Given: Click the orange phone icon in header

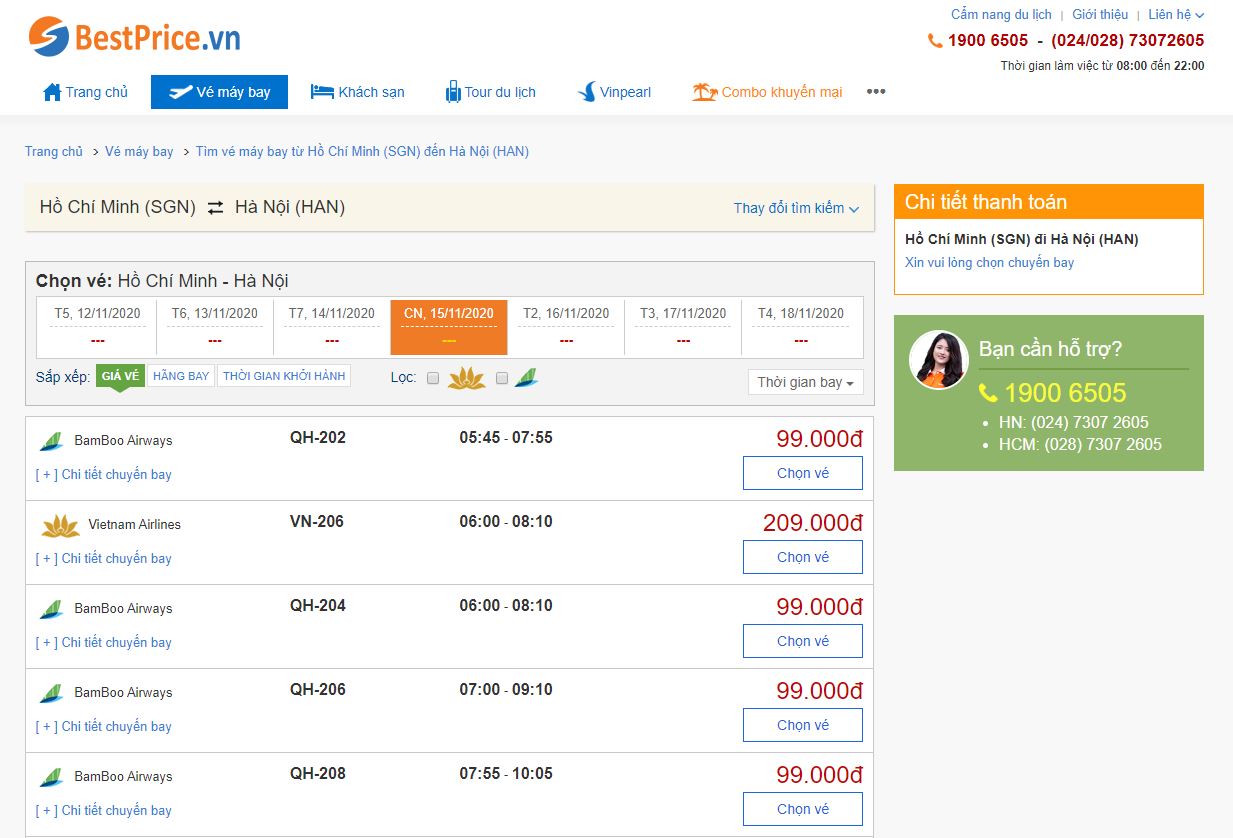Looking at the screenshot, I should tap(935, 41).
